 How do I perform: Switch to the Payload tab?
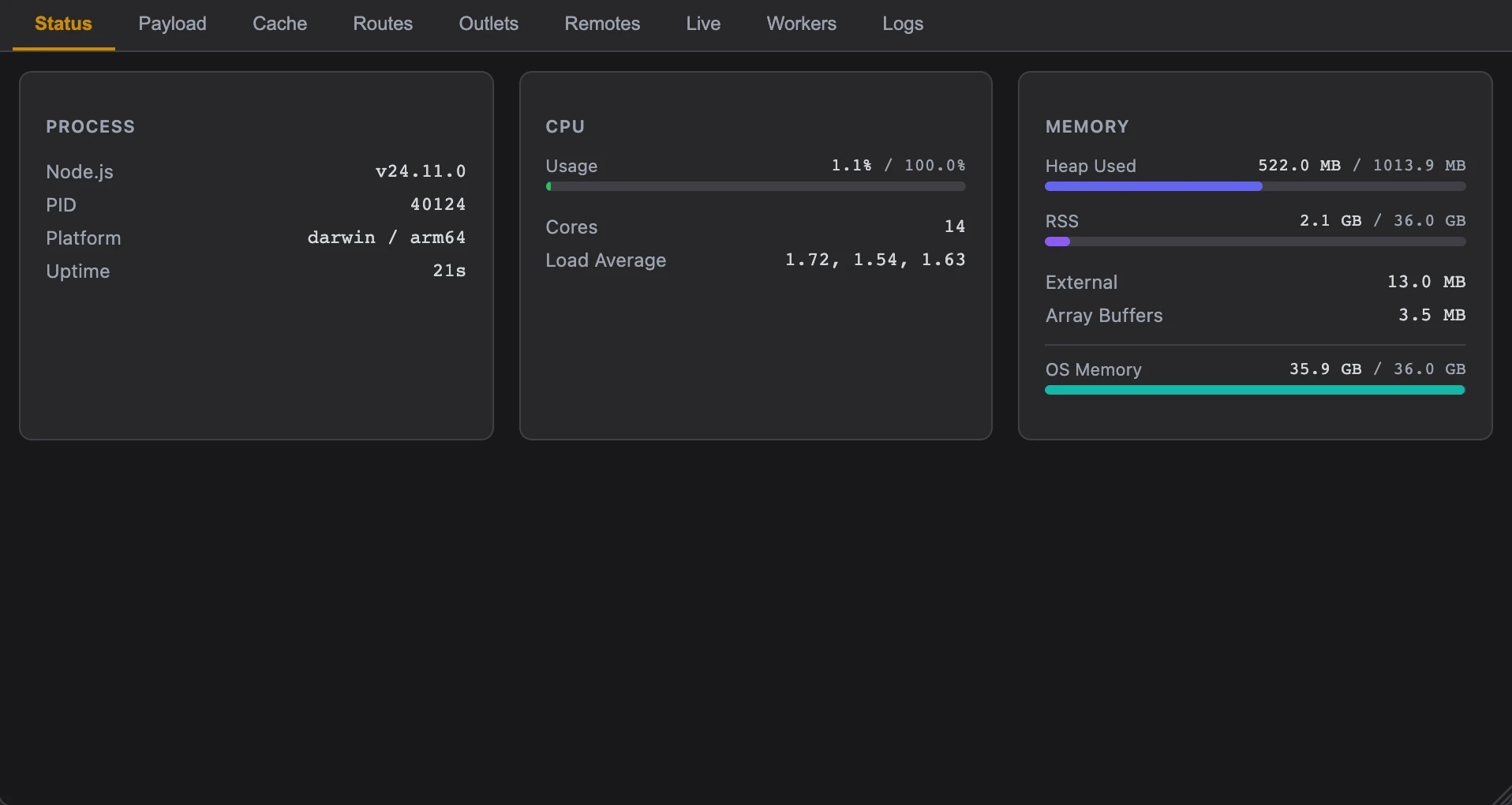[x=172, y=24]
